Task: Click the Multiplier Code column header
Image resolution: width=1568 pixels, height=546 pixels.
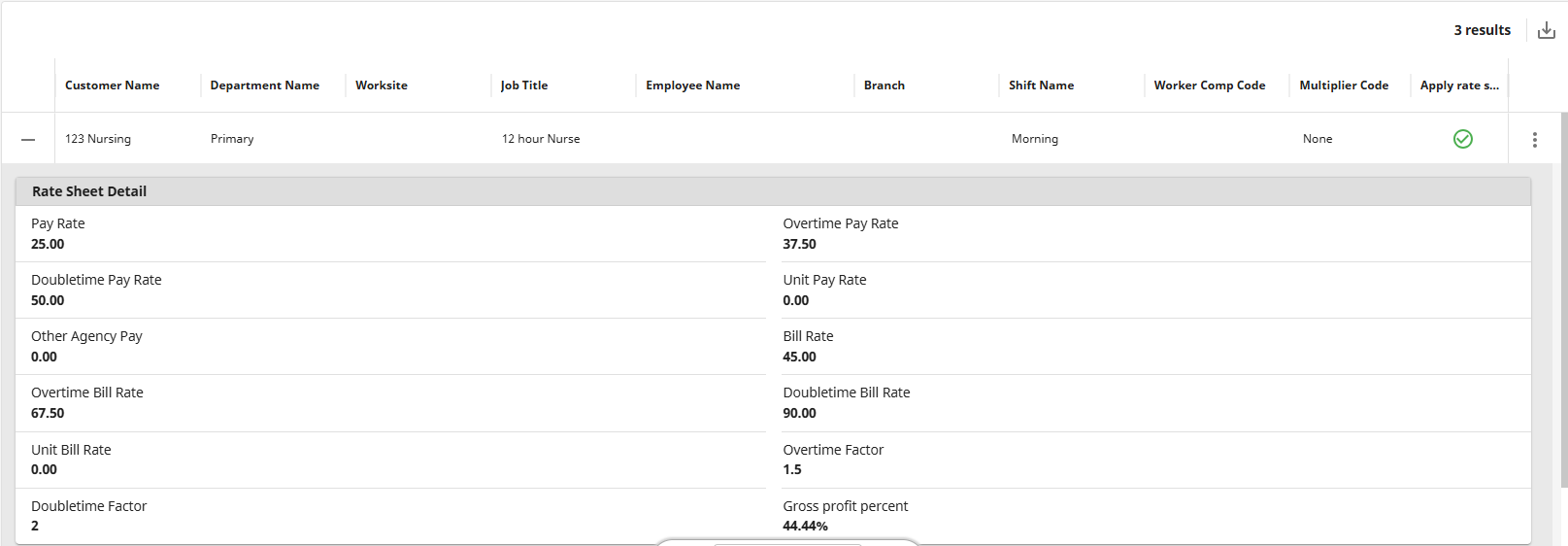Action: pyautogui.click(x=1344, y=85)
